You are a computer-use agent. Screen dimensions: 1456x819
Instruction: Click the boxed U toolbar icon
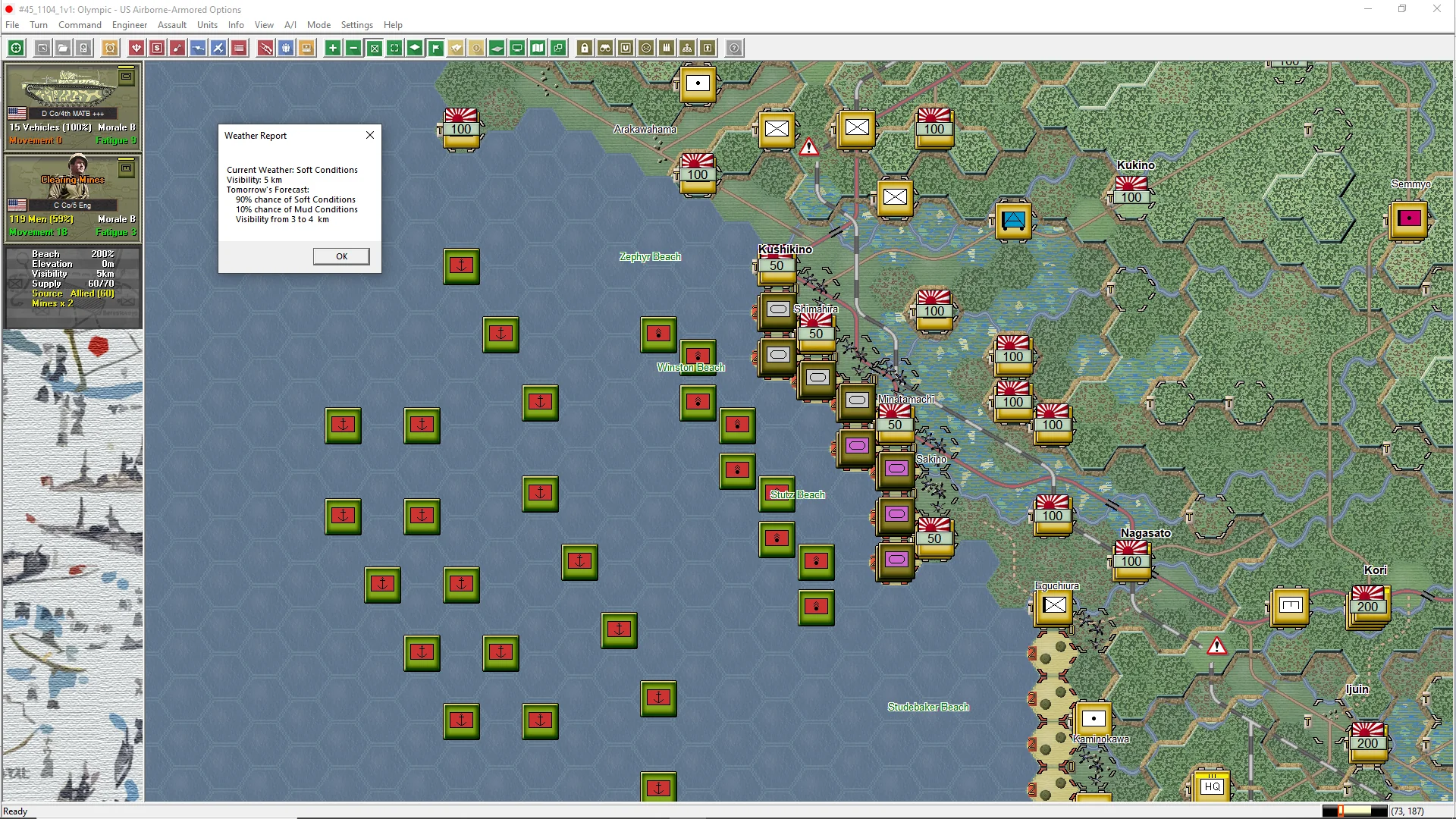(626, 49)
